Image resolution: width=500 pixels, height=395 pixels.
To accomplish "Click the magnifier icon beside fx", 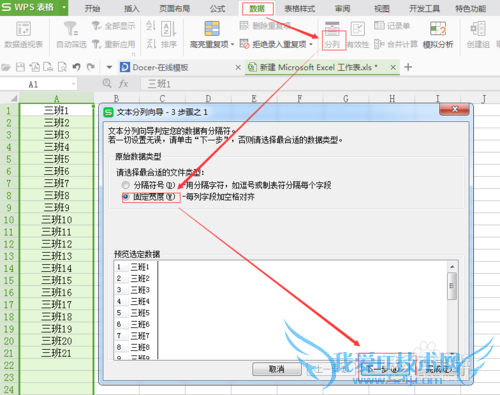I will [107, 83].
